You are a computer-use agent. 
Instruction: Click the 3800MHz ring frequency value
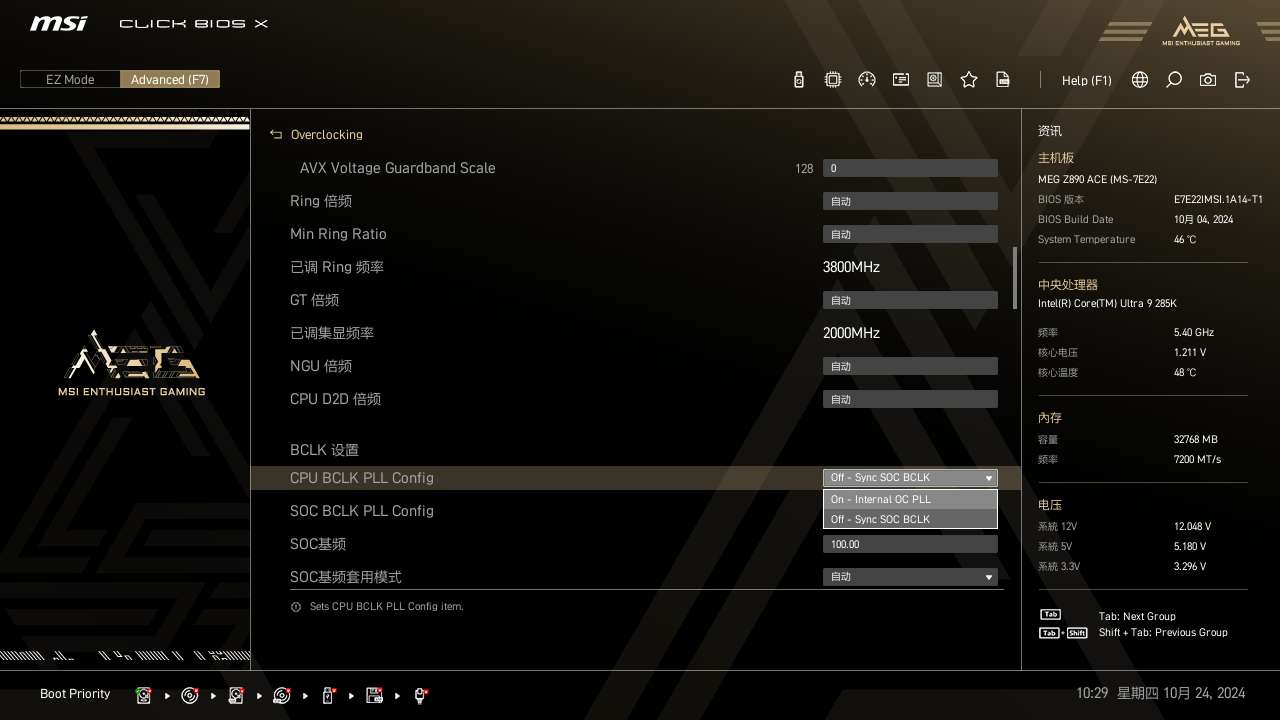tap(851, 267)
